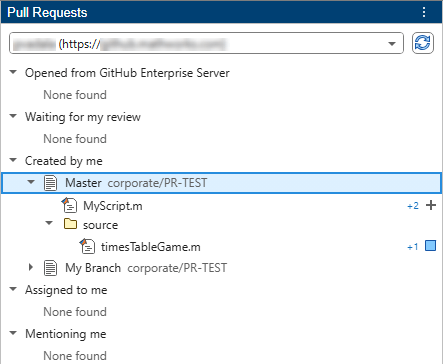The height and width of the screenshot is (364, 443).
Task: Collapse the 'Assigned to me' section
Action: 13,289
